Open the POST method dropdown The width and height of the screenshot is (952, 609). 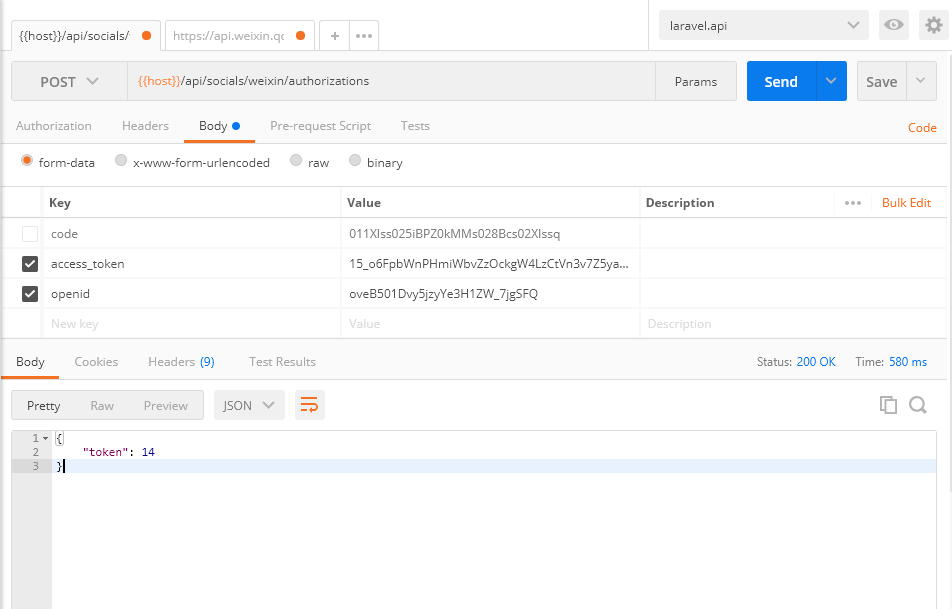point(69,82)
